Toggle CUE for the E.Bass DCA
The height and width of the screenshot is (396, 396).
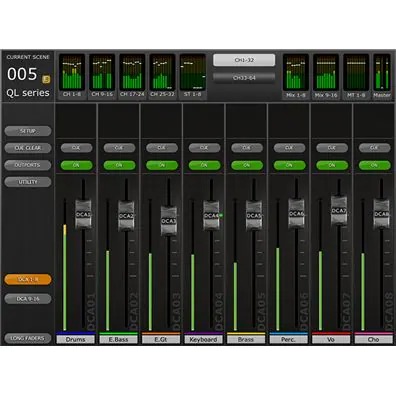point(119,148)
